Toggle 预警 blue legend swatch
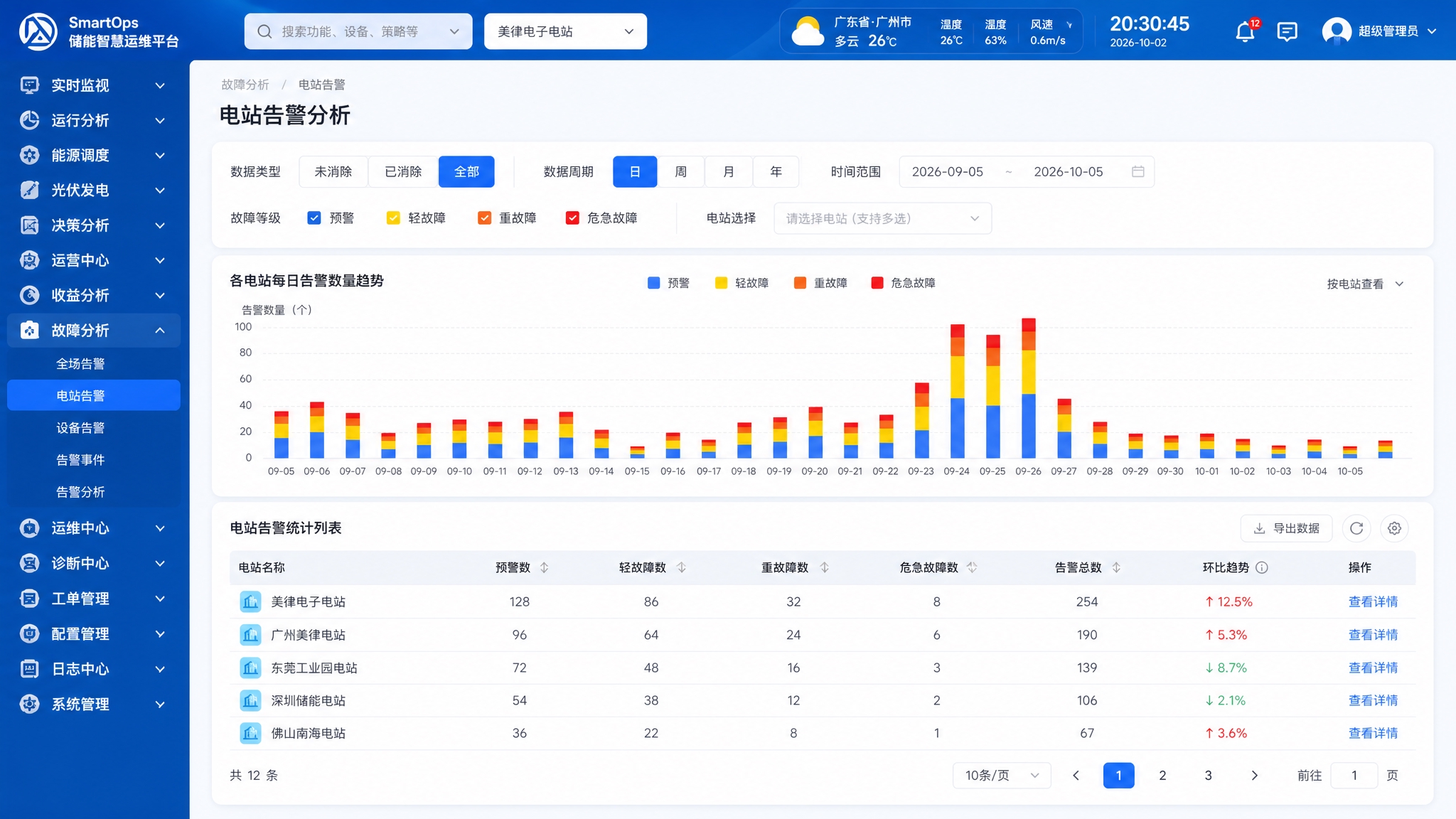The height and width of the screenshot is (819, 1456). pyautogui.click(x=654, y=283)
